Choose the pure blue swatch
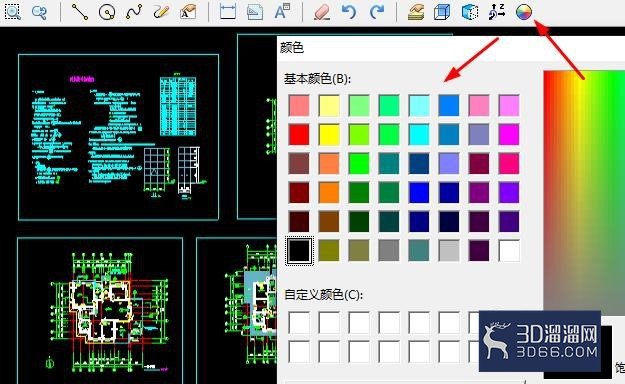The image size is (625, 384). tap(419, 193)
